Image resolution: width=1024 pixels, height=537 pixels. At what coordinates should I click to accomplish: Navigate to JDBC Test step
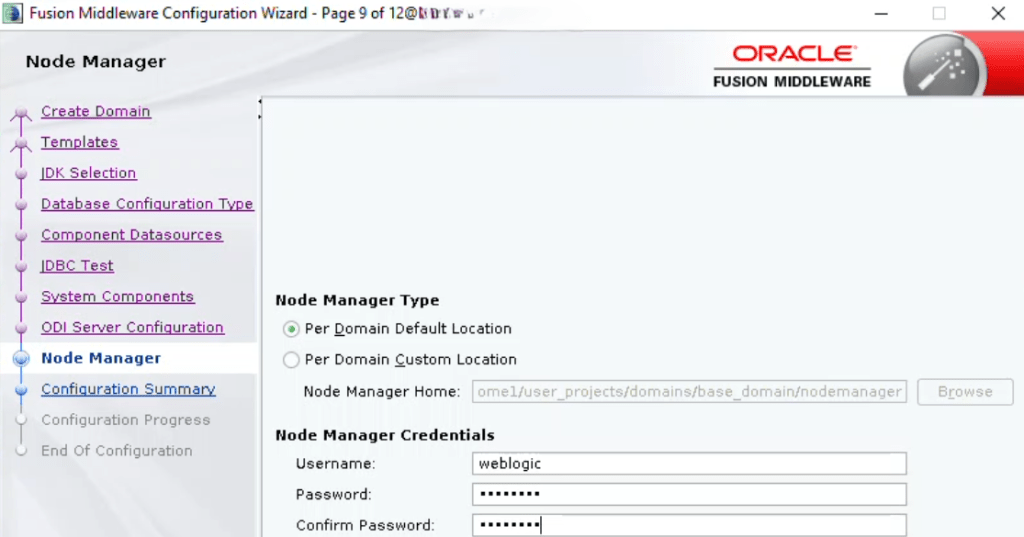point(77,266)
